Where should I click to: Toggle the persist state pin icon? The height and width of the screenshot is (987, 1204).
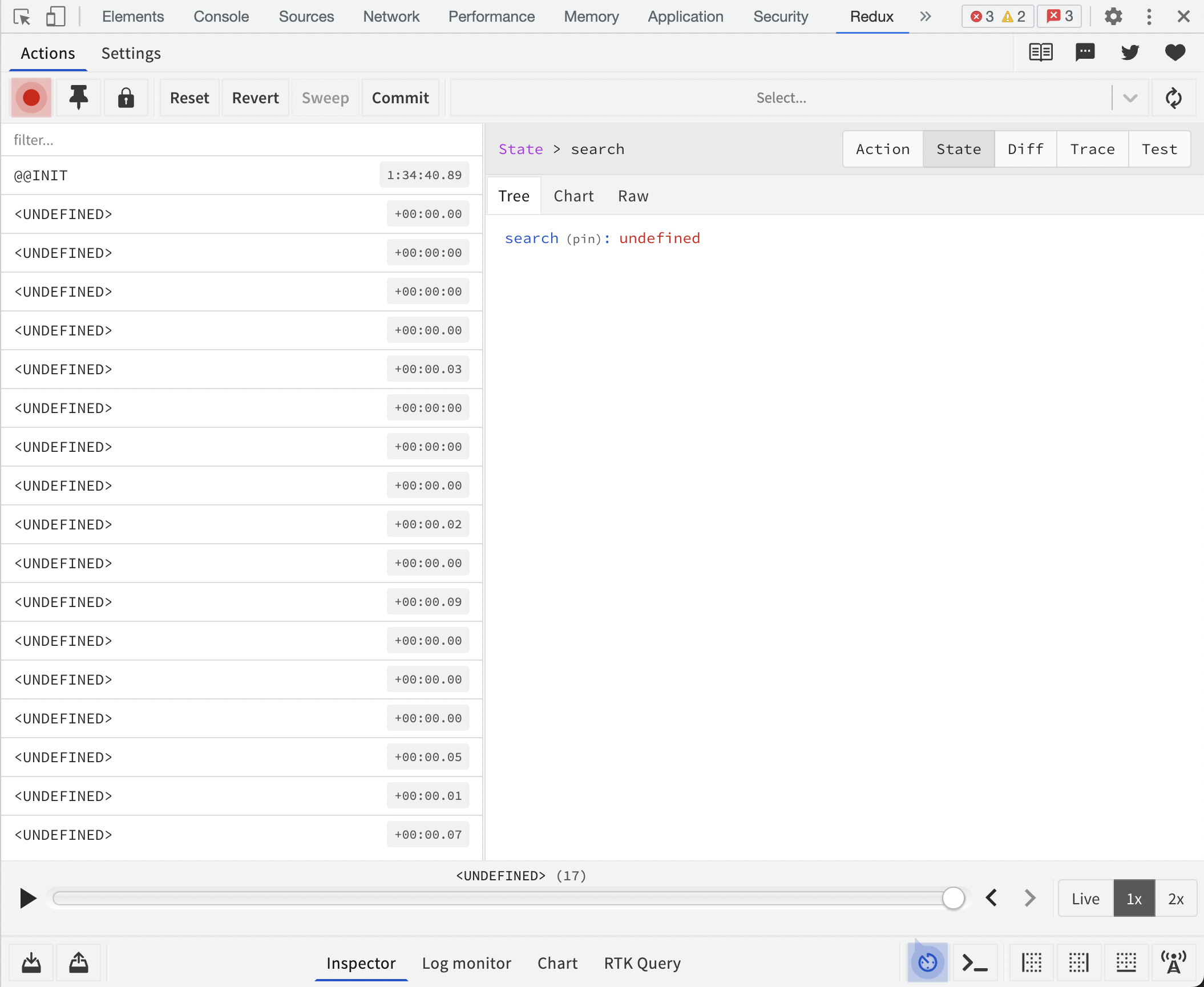coord(79,98)
